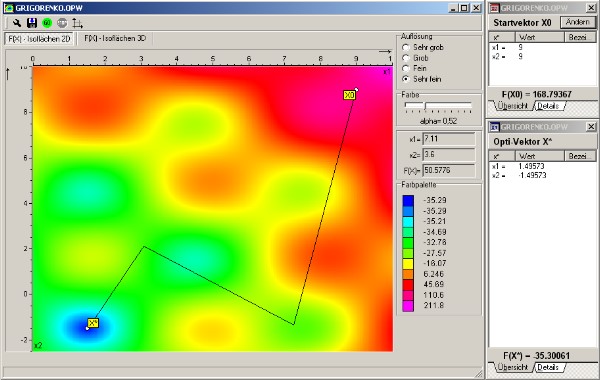Open the Details tab under Opti-Vektor X^
This screenshot has width=600, height=380.
tap(548, 367)
